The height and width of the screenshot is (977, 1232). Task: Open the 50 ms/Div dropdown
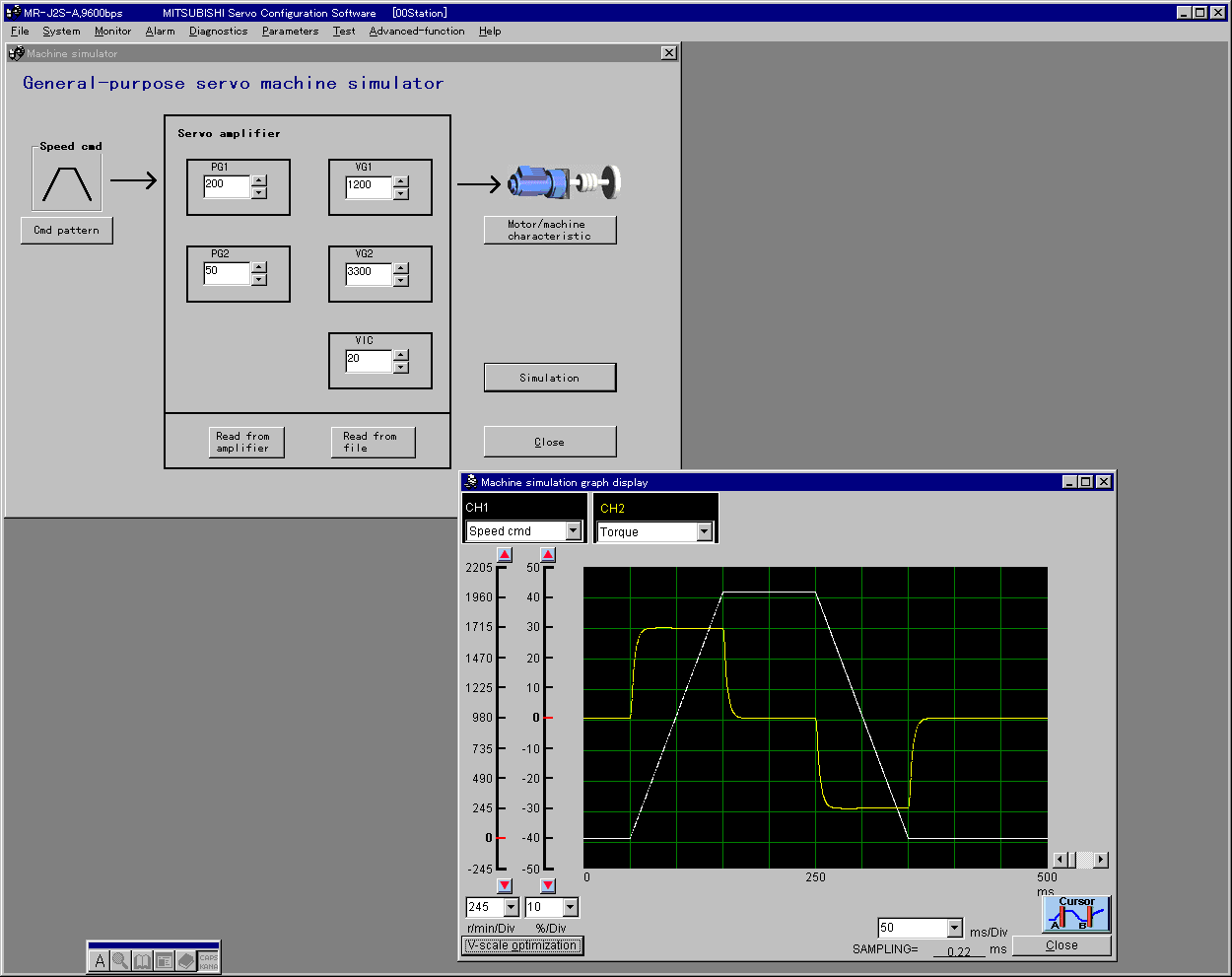click(954, 928)
